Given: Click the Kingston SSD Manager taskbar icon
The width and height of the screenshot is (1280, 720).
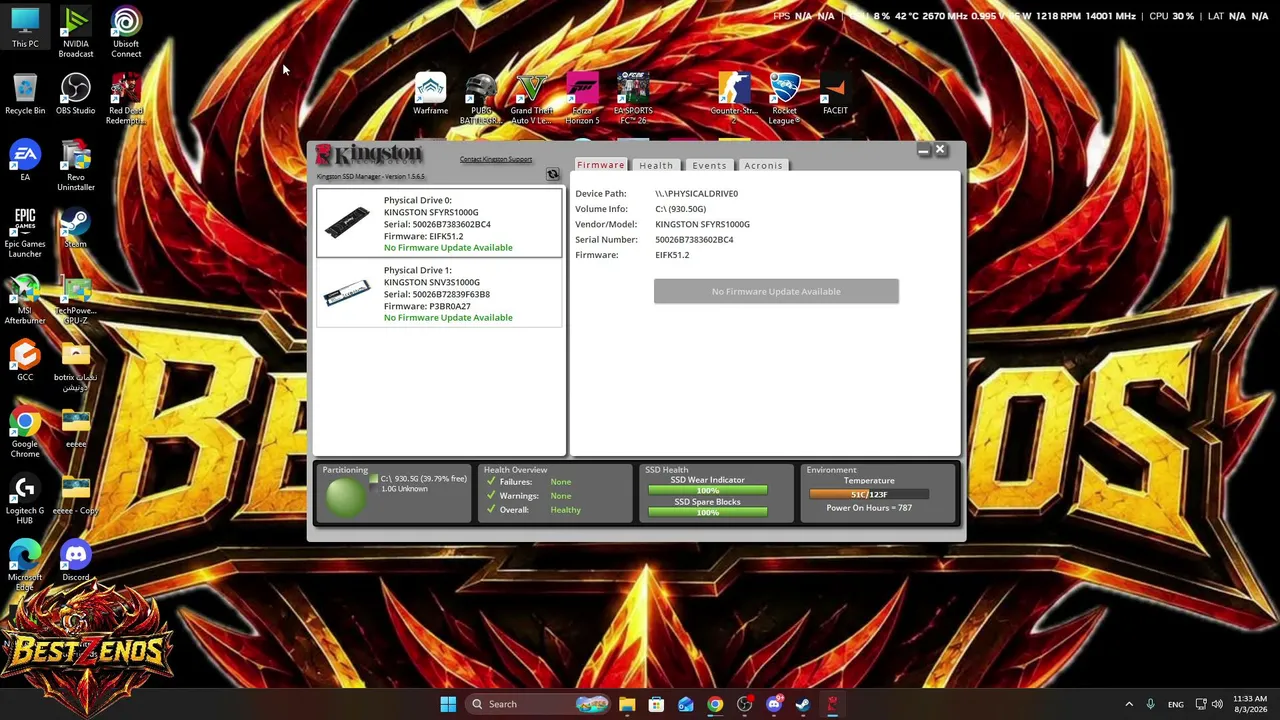Looking at the screenshot, I should click(x=832, y=704).
